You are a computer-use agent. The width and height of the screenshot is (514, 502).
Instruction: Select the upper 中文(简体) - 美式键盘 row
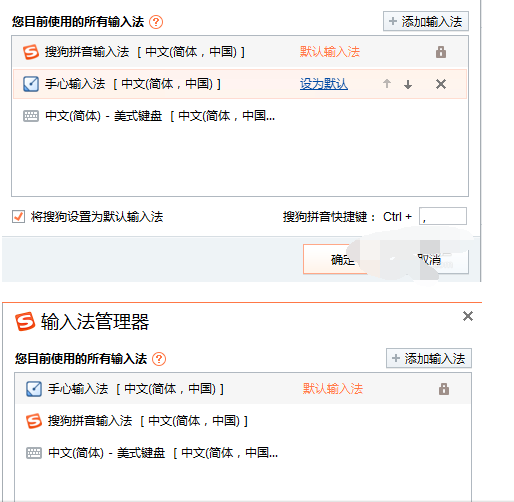[x=240, y=116]
